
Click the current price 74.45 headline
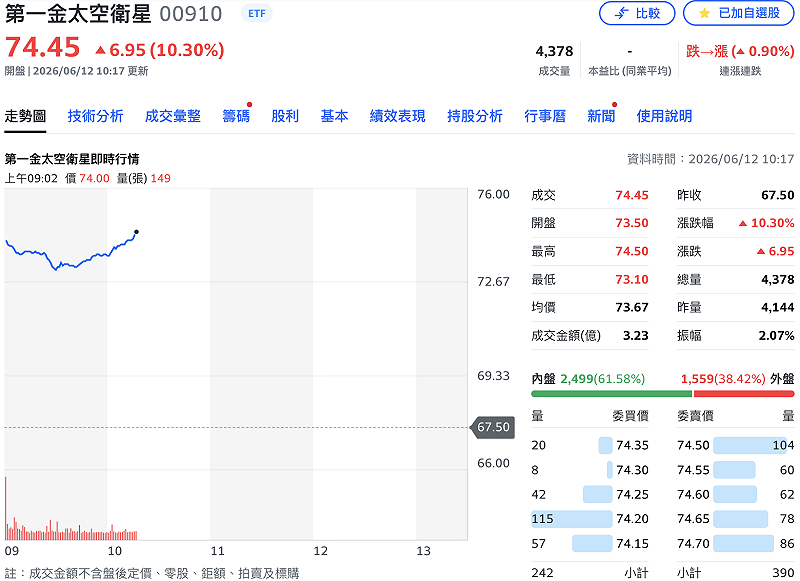click(42, 47)
